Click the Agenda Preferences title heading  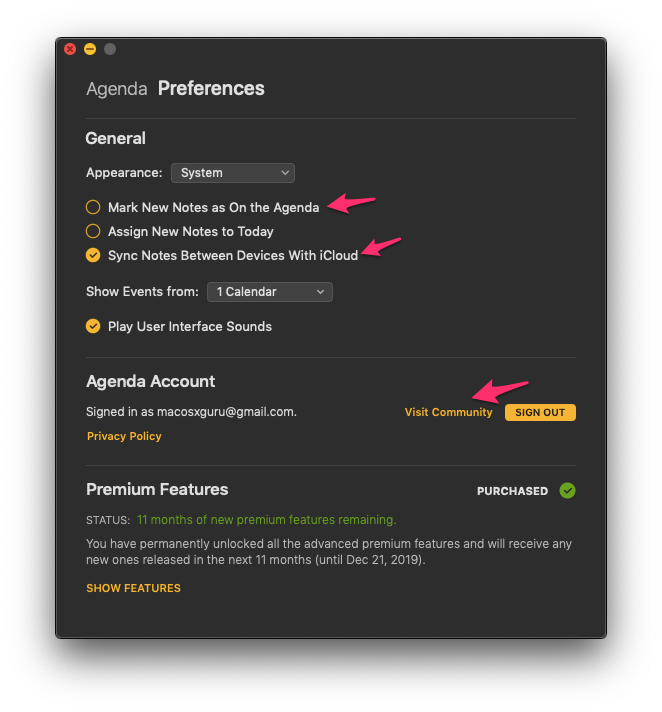coord(175,89)
